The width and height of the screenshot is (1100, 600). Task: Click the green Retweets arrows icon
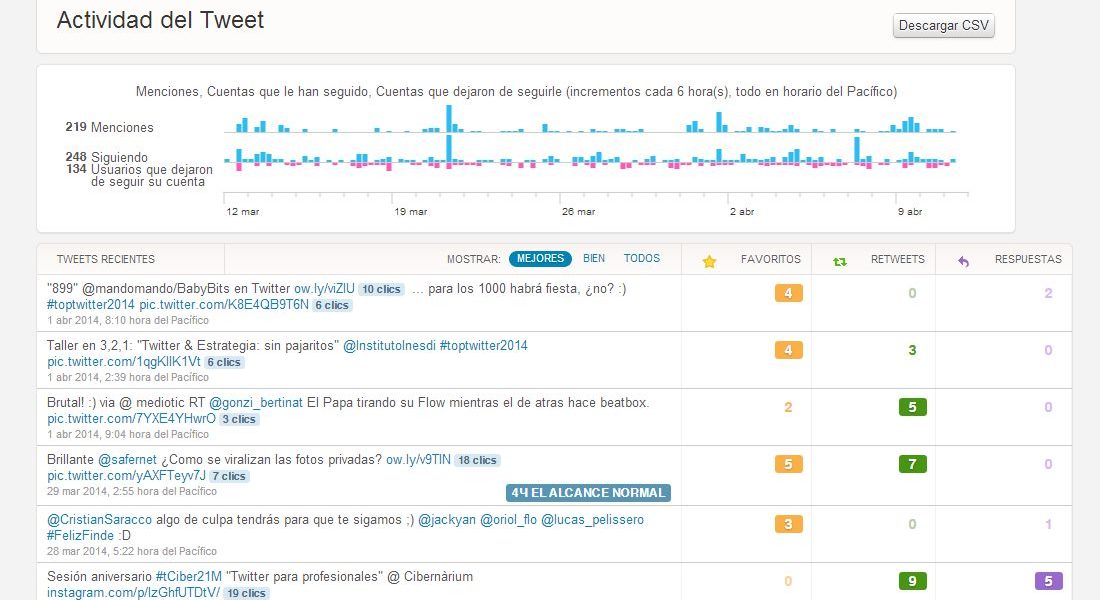click(840, 261)
